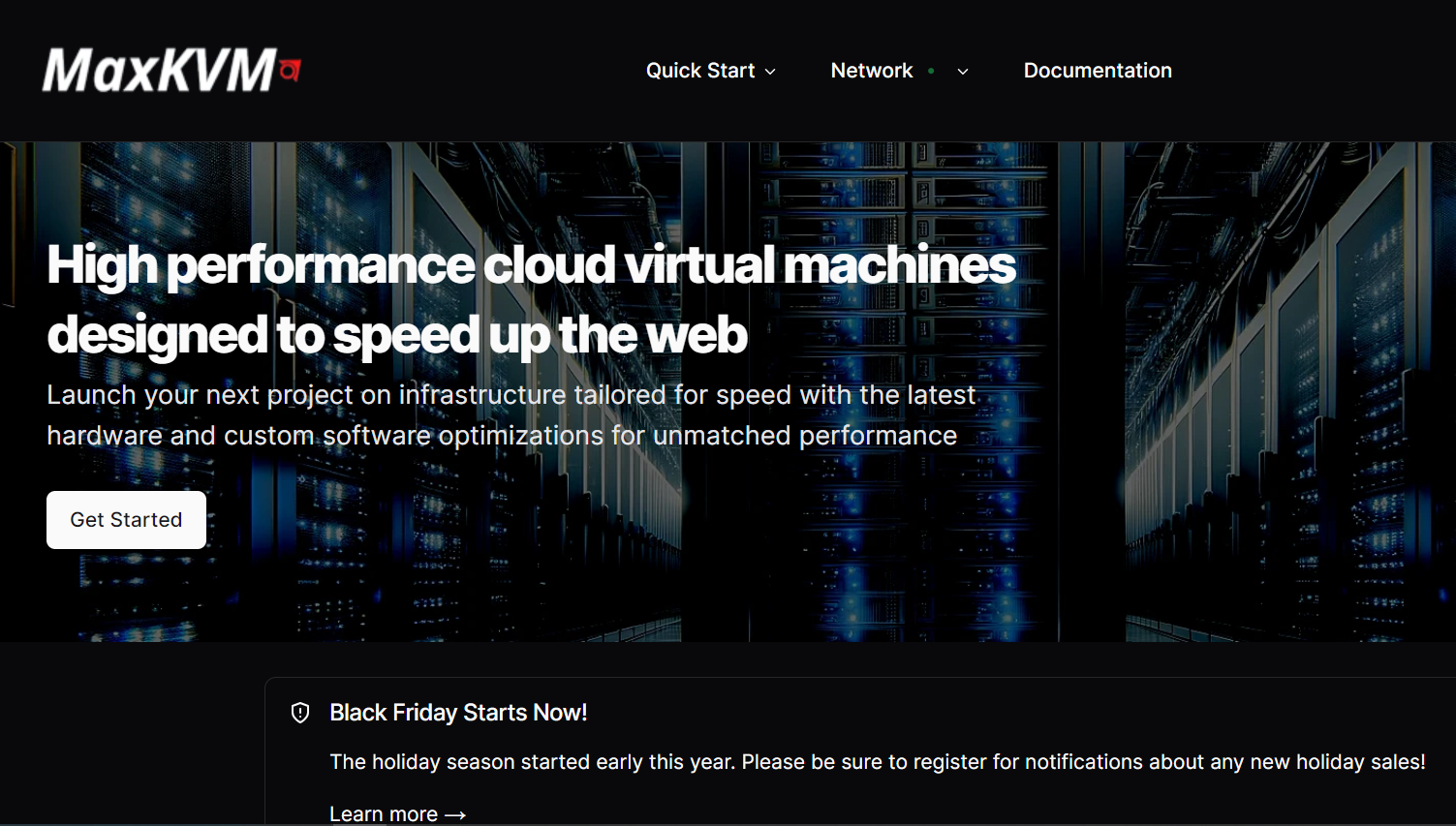The image size is (1456, 826).
Task: Follow the Learn more link
Action: point(397,814)
